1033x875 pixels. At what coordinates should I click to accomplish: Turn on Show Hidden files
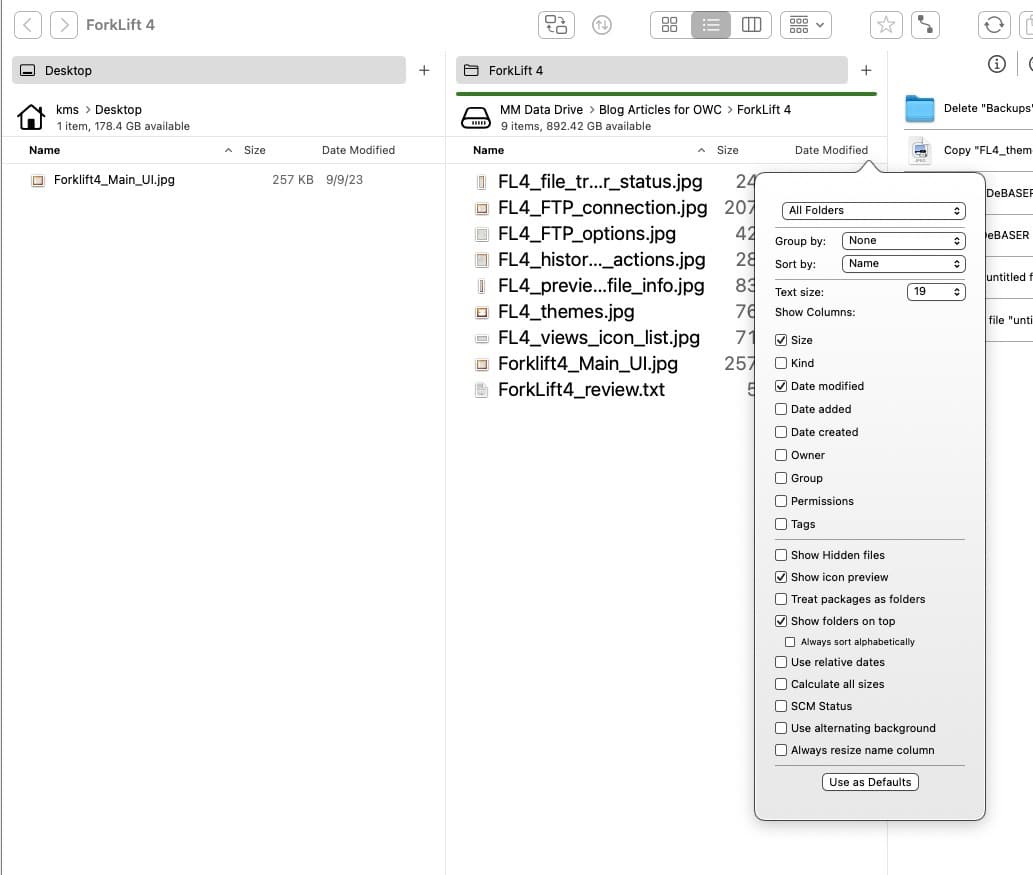[x=781, y=555]
